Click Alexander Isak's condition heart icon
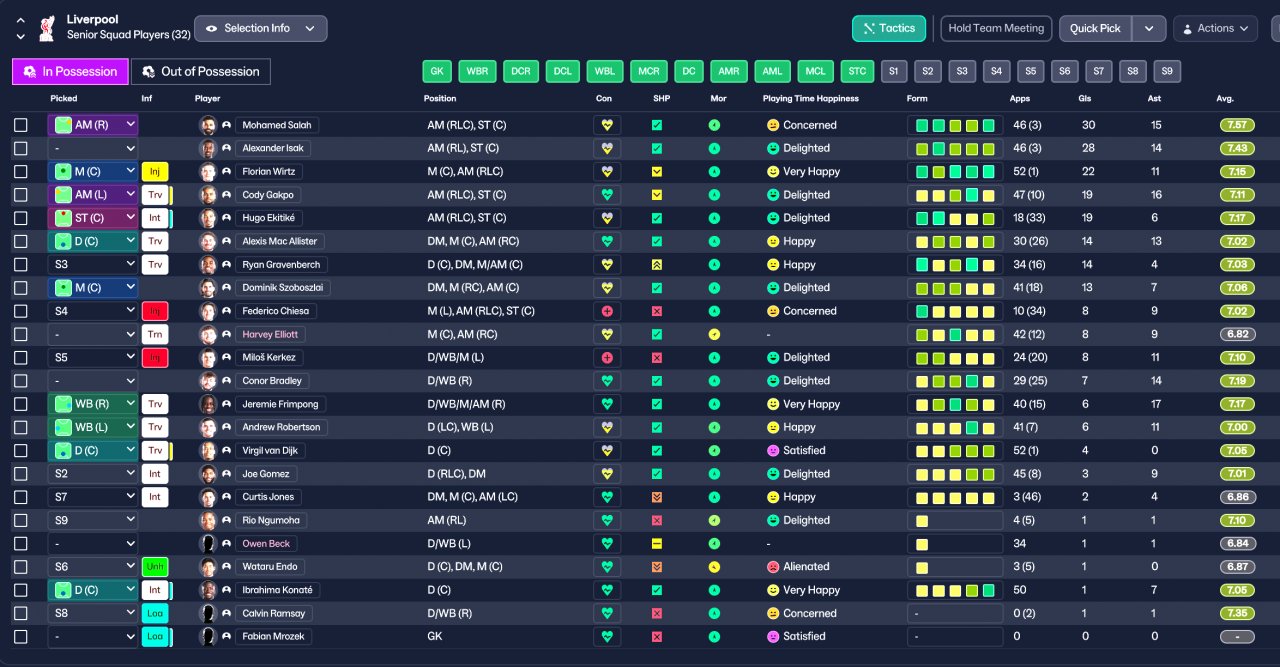 click(x=606, y=148)
